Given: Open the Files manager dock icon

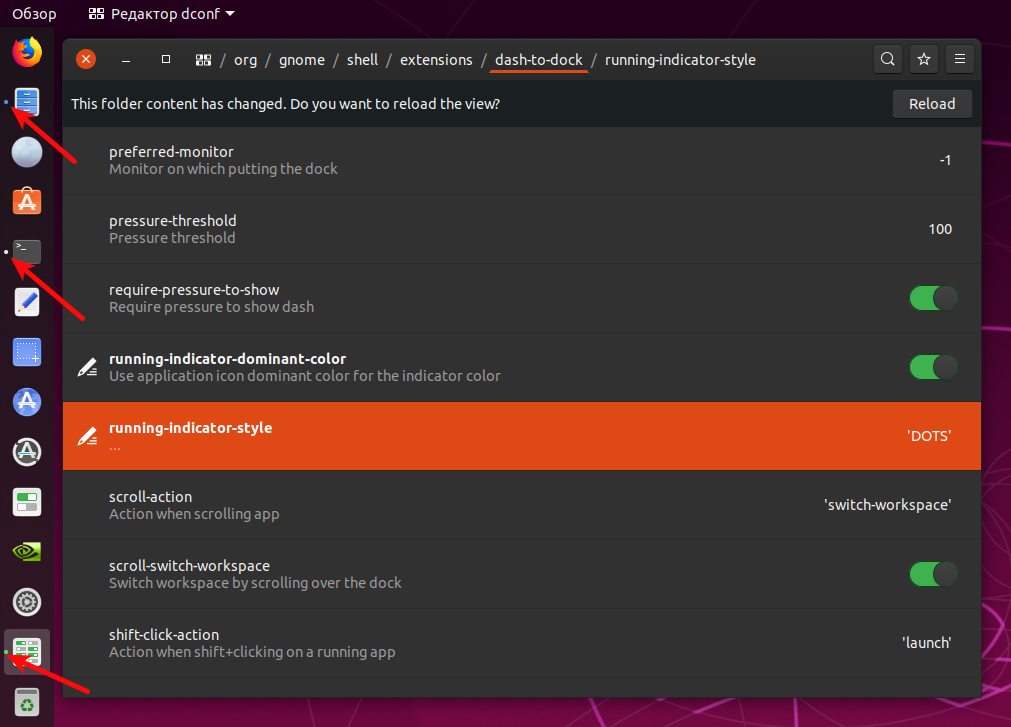Looking at the screenshot, I should (x=27, y=102).
